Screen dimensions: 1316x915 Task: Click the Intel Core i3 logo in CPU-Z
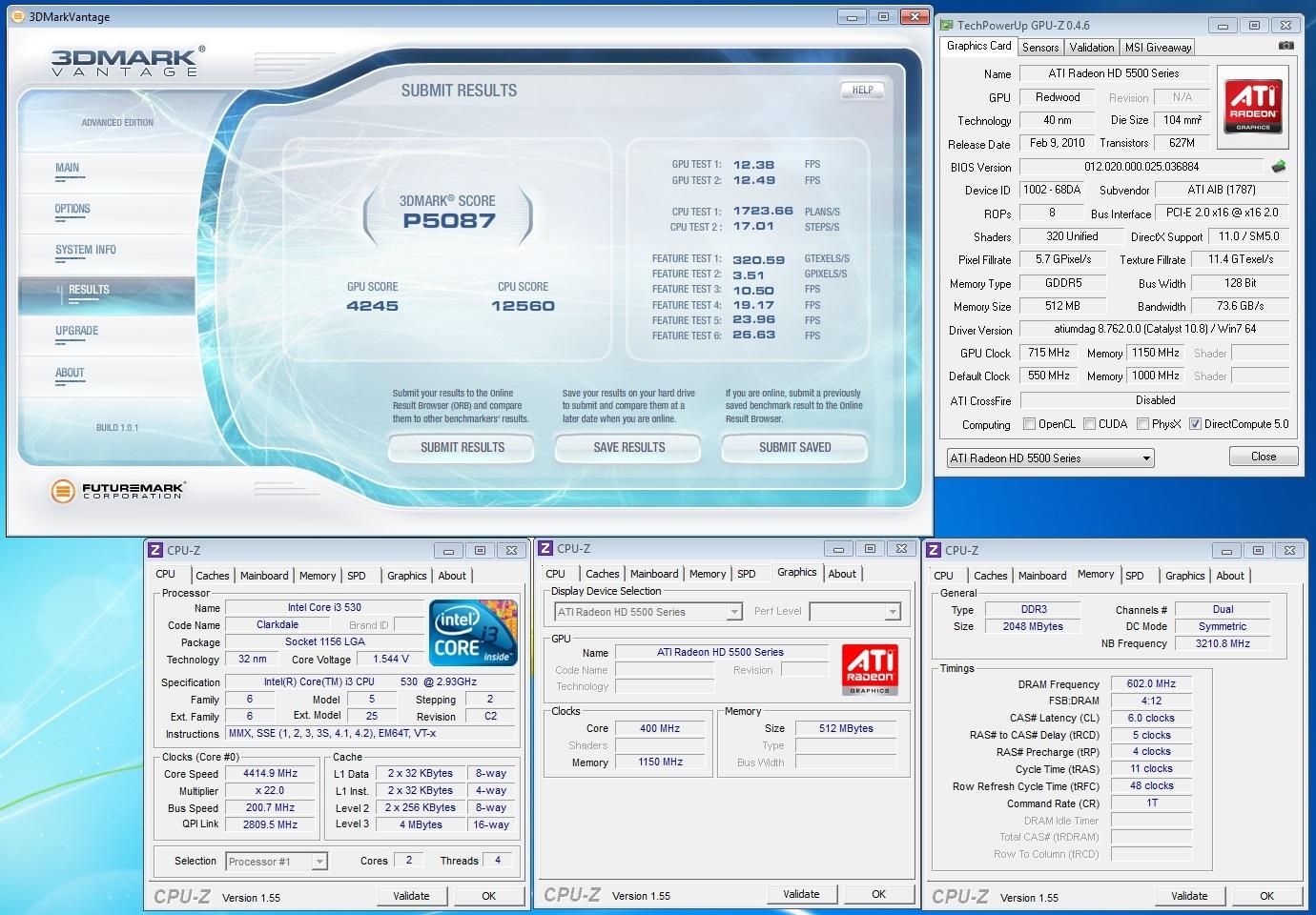473,633
